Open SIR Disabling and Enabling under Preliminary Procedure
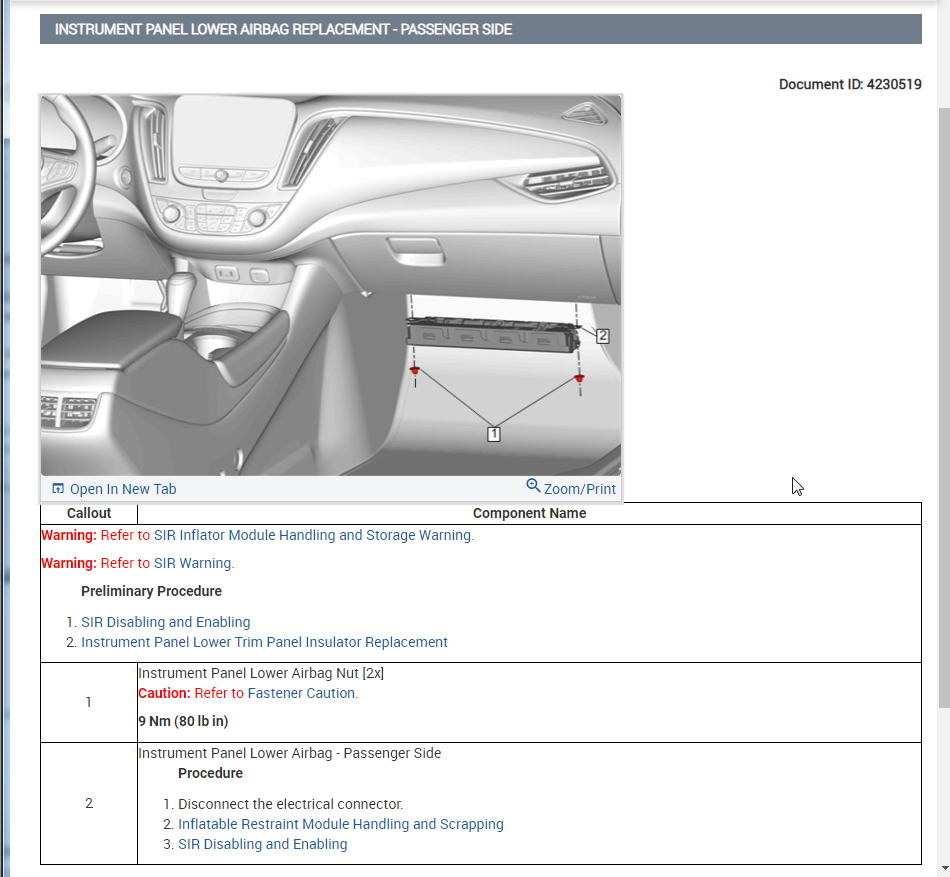This screenshot has width=950, height=877. click(x=165, y=622)
